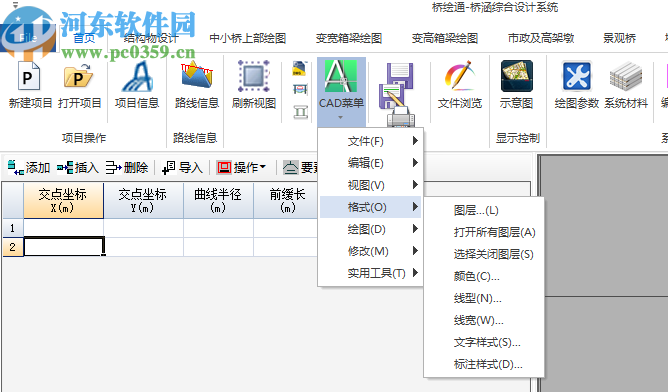This screenshot has height=392, width=668.
Task: Open 路线信息 route information icon
Action: tap(196, 75)
